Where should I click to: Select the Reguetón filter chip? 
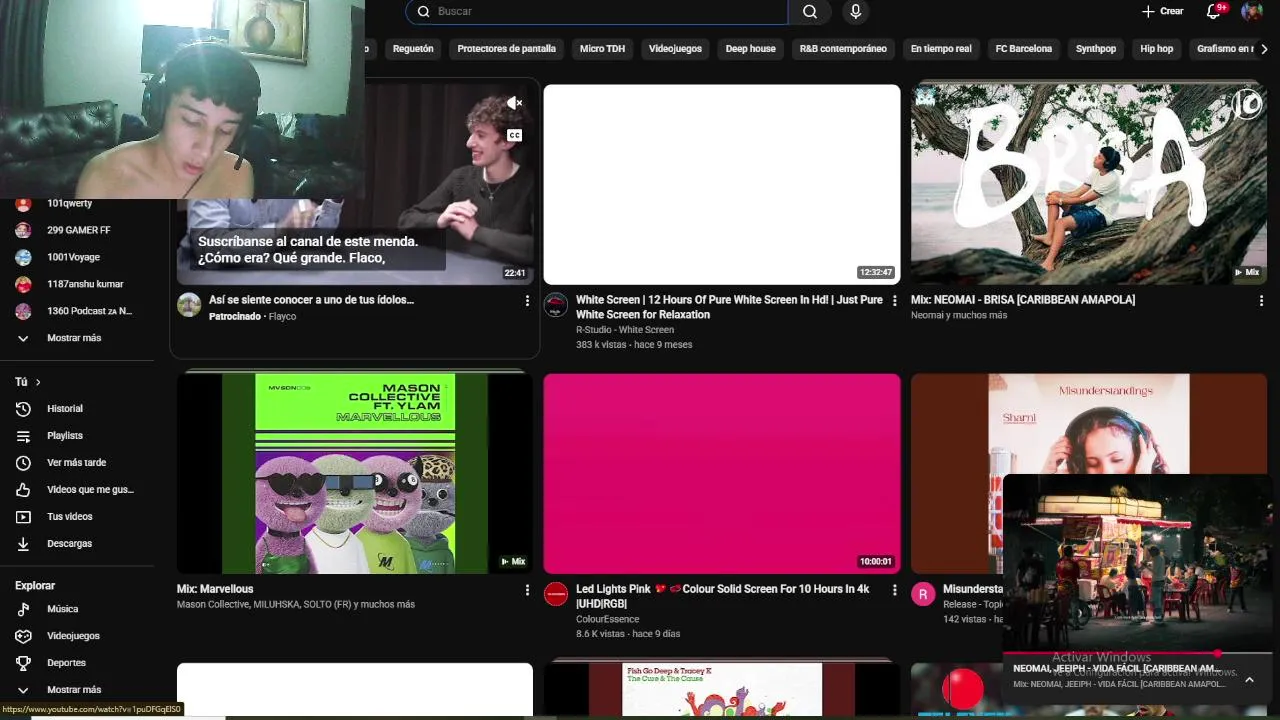click(x=413, y=49)
